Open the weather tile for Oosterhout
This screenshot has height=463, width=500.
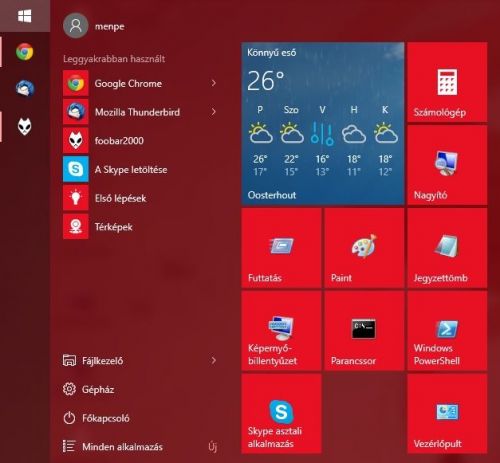pyautogui.click(x=323, y=123)
